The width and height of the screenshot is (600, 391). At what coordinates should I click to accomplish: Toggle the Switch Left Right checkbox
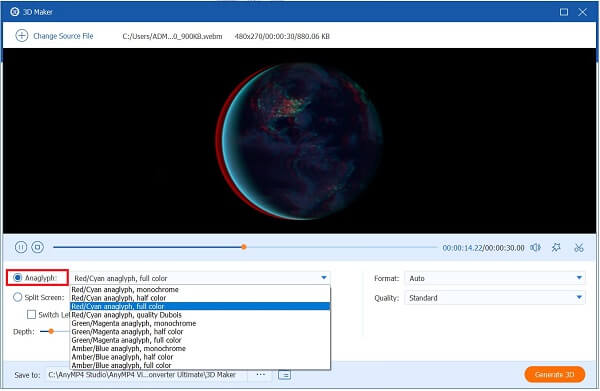31,314
